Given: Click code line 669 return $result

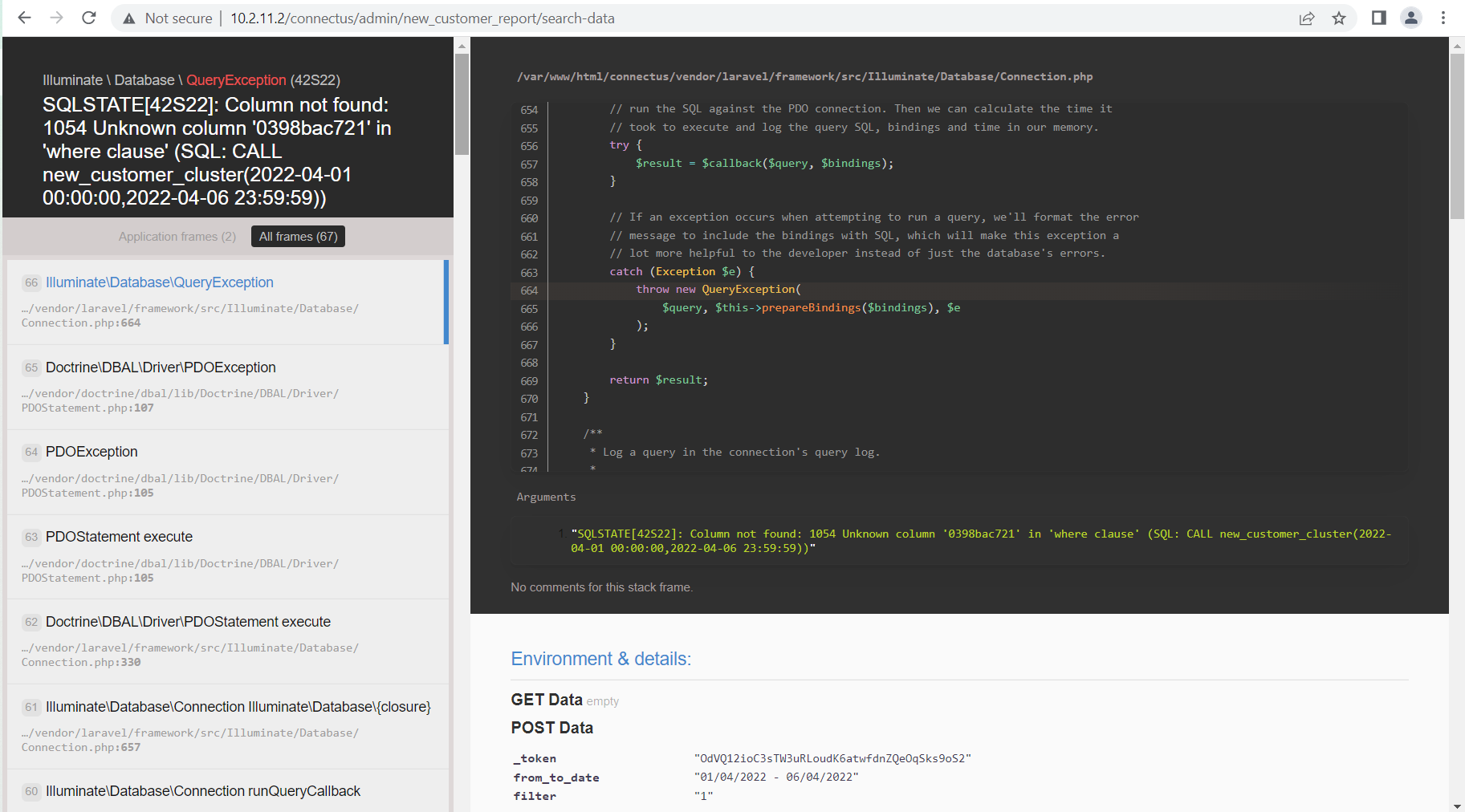Looking at the screenshot, I should click(x=658, y=380).
